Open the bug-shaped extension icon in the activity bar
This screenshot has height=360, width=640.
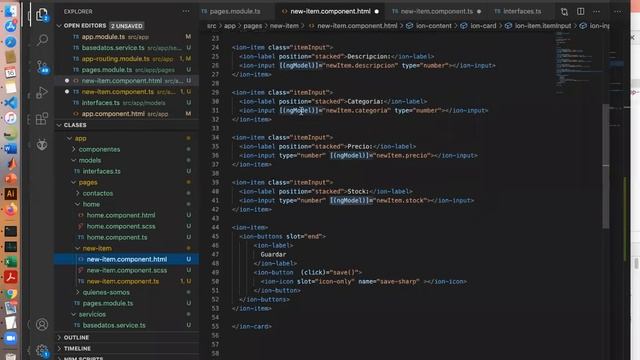pyautogui.click(x=42, y=144)
